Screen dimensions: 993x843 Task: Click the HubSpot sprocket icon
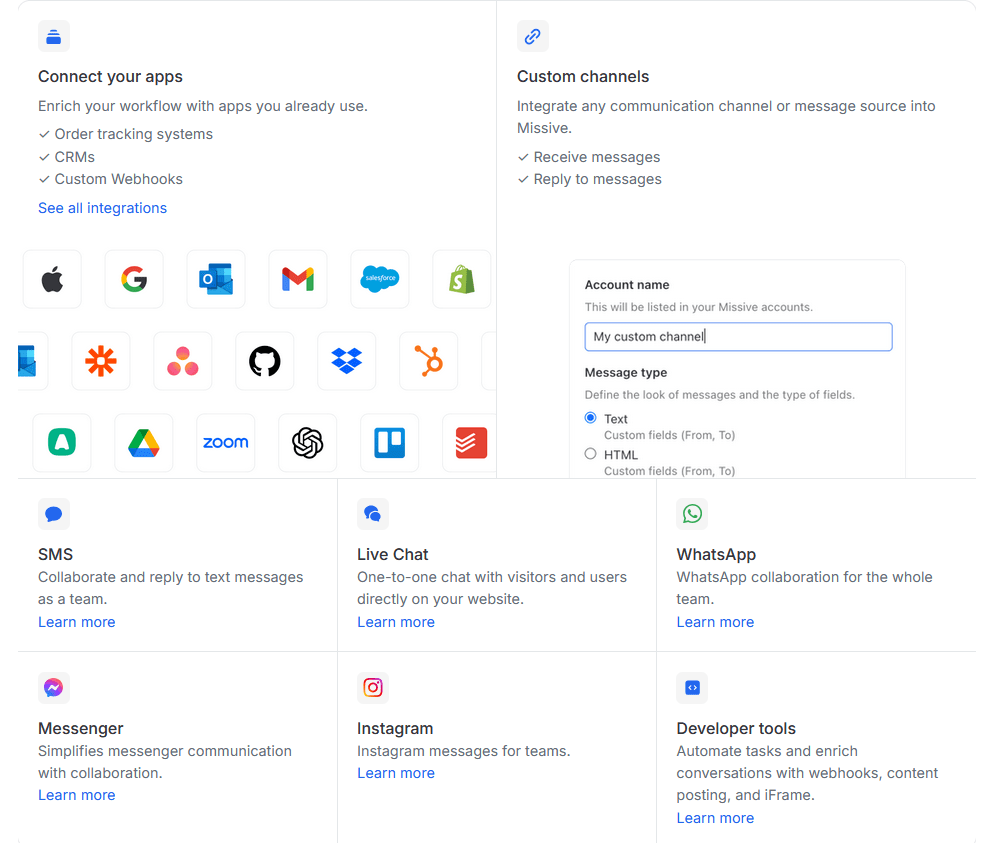pyautogui.click(x=429, y=361)
